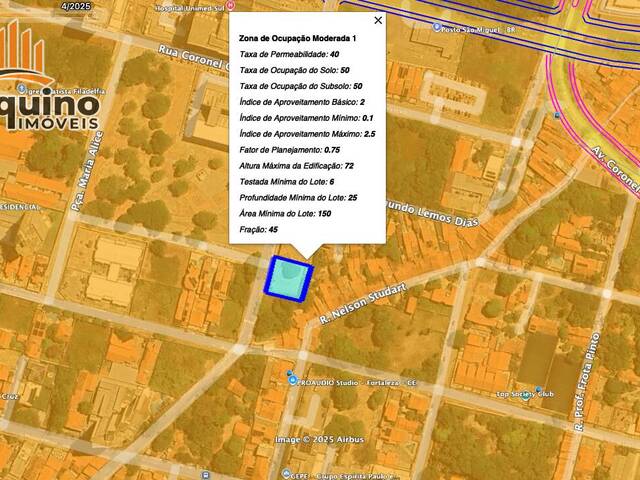
Task: Click the Área Mínima do Lote value
Action: (324, 213)
